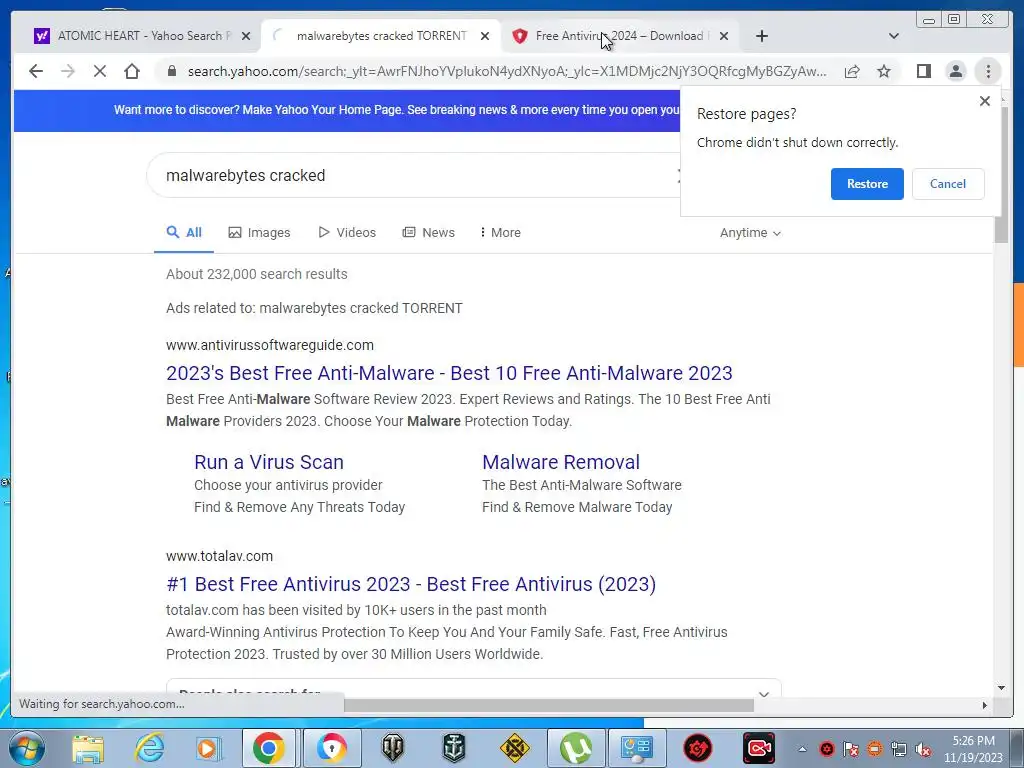Viewport: 1024px width, 768px height.
Task: Launch Internet Explorer from the taskbar
Action: pos(150,748)
